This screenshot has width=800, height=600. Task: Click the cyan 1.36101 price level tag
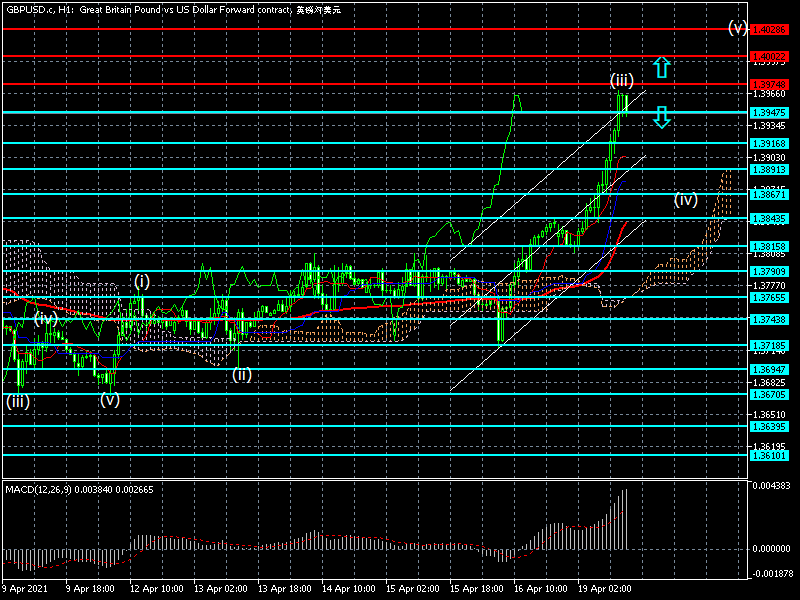[769, 455]
